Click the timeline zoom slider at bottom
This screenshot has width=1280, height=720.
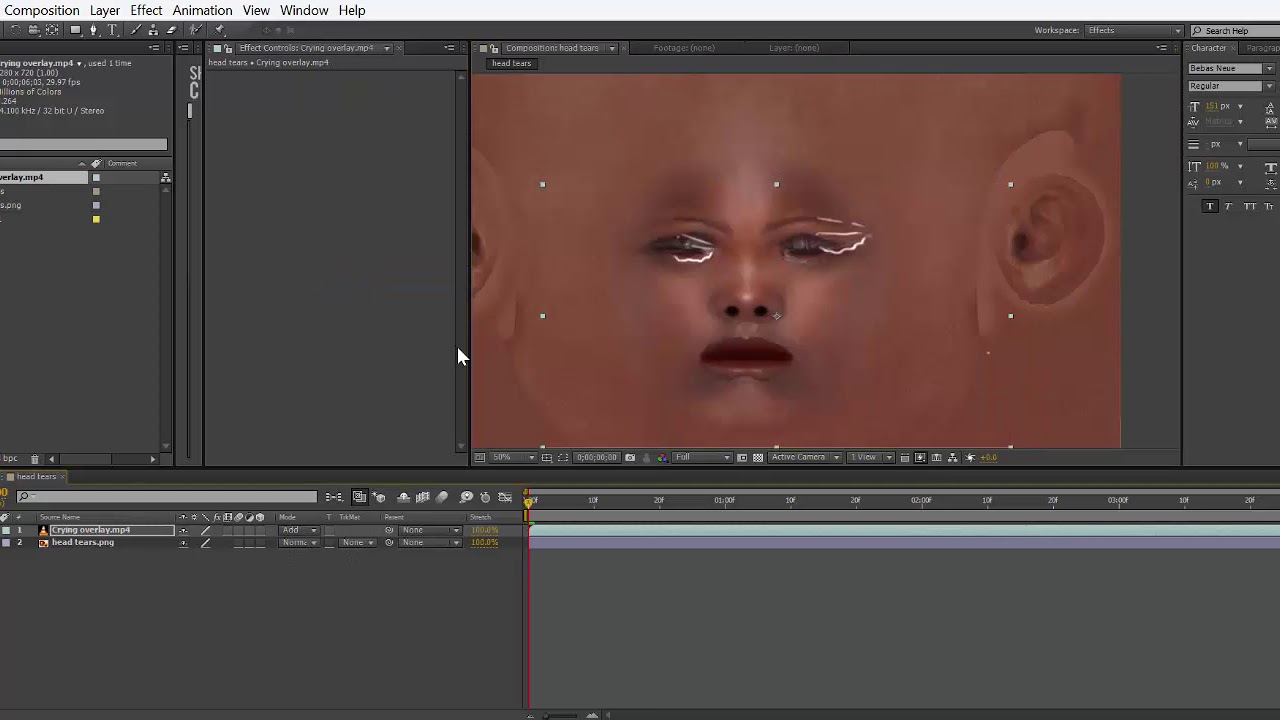point(559,716)
